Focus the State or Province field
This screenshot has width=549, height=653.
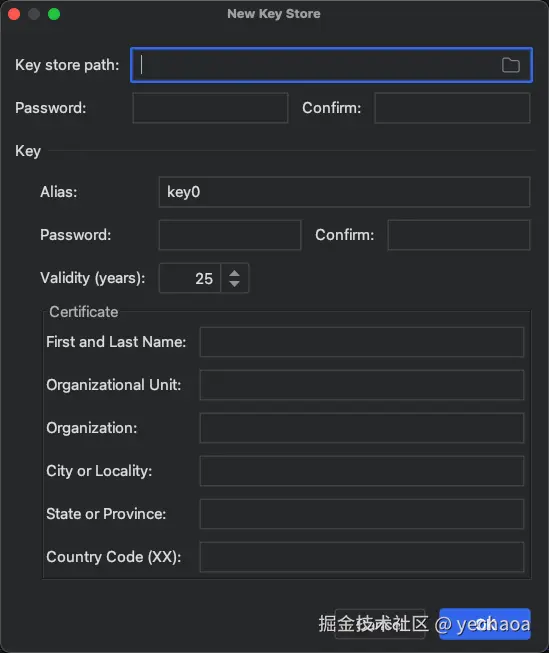(362, 514)
